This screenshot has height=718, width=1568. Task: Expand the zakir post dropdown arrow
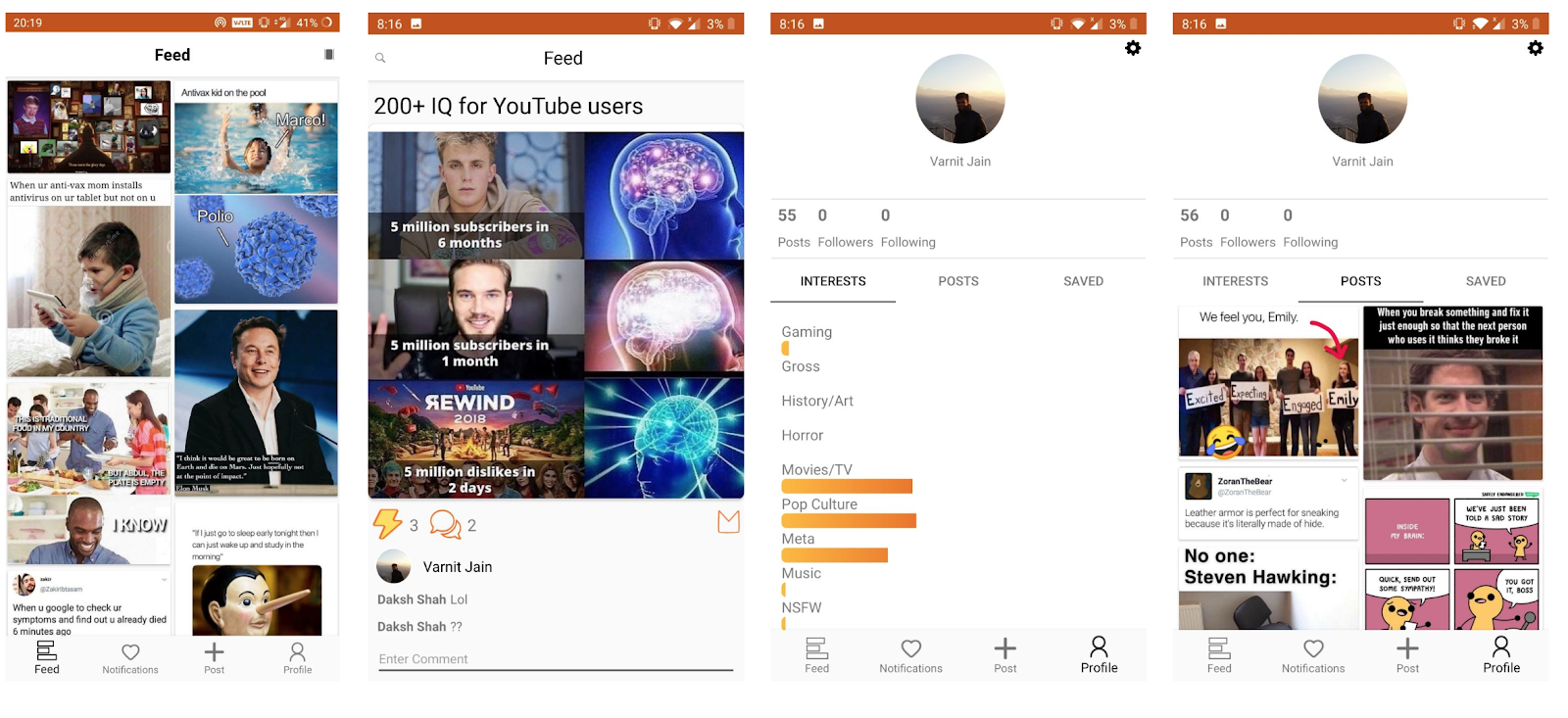pyautogui.click(x=164, y=580)
